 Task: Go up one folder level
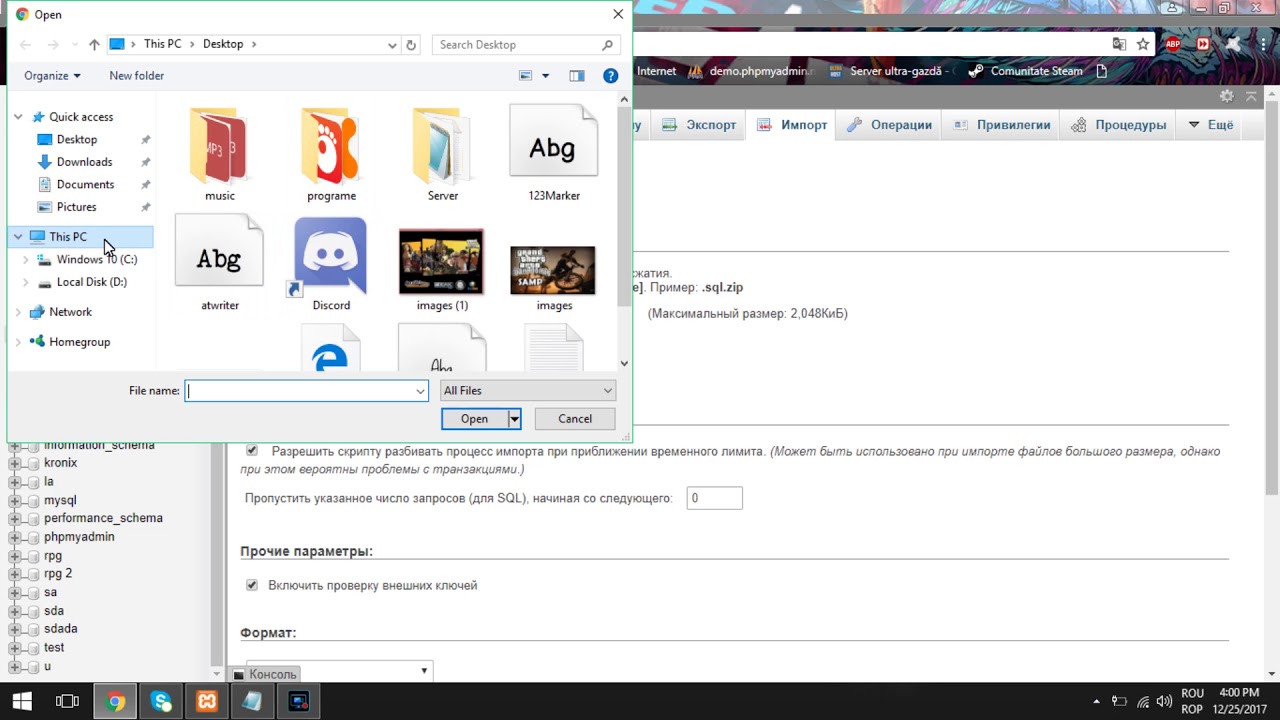point(94,45)
